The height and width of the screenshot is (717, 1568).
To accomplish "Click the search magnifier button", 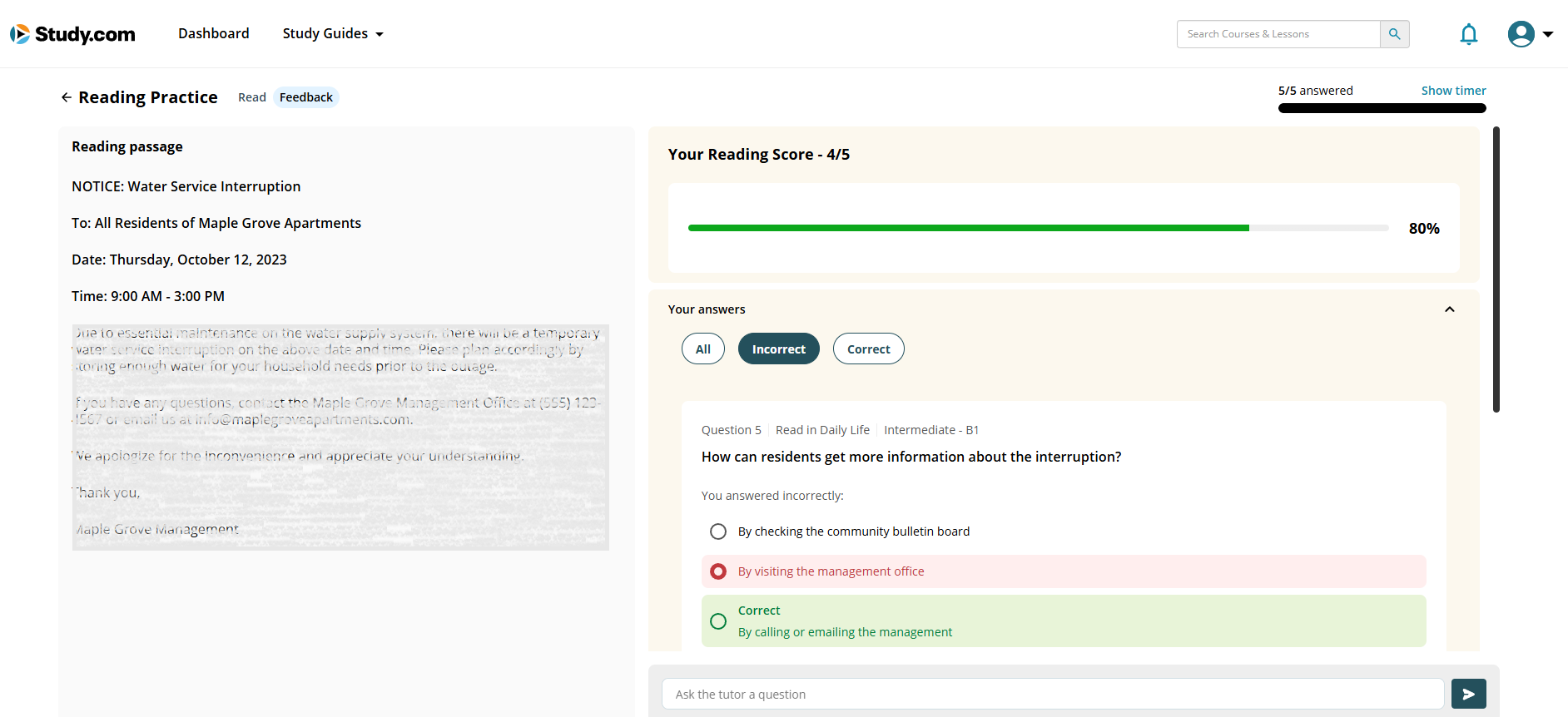I will pyautogui.click(x=1394, y=34).
